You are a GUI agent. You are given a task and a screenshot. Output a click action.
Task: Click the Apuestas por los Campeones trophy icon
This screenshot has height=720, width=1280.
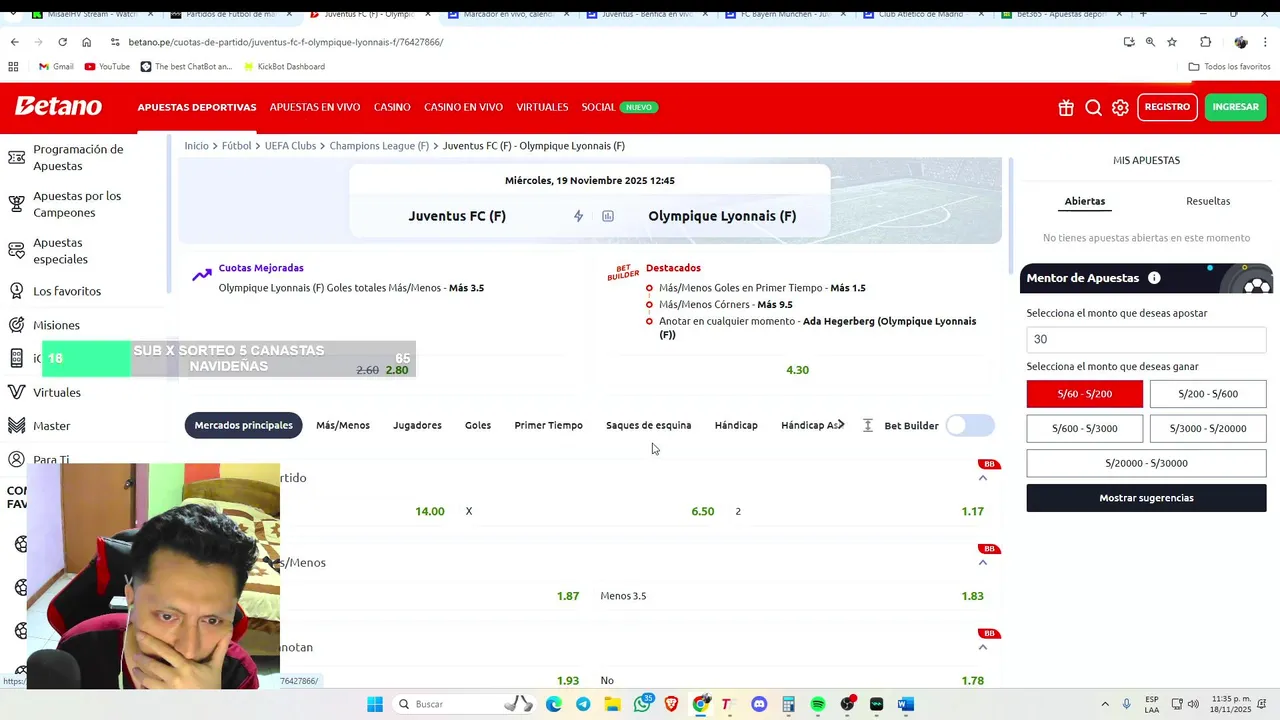tap(16, 204)
